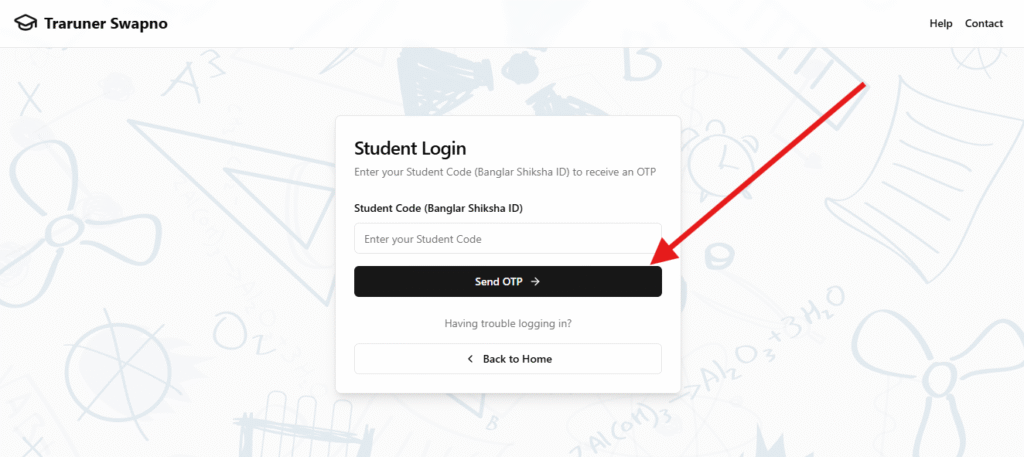Open the Contact page
Image resolution: width=1024 pixels, height=457 pixels.
984,24
